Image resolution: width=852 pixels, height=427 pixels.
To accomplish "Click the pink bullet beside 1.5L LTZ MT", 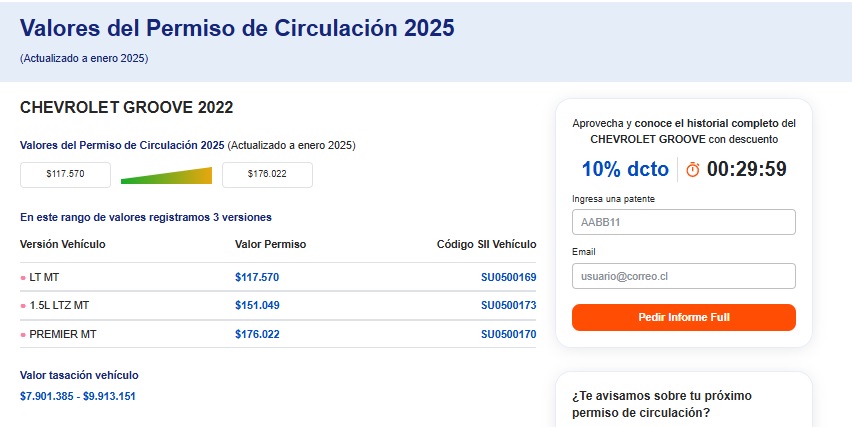I will [23, 306].
